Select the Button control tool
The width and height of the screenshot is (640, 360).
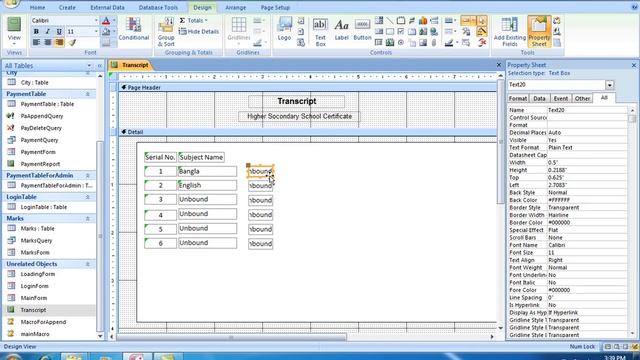362,29
